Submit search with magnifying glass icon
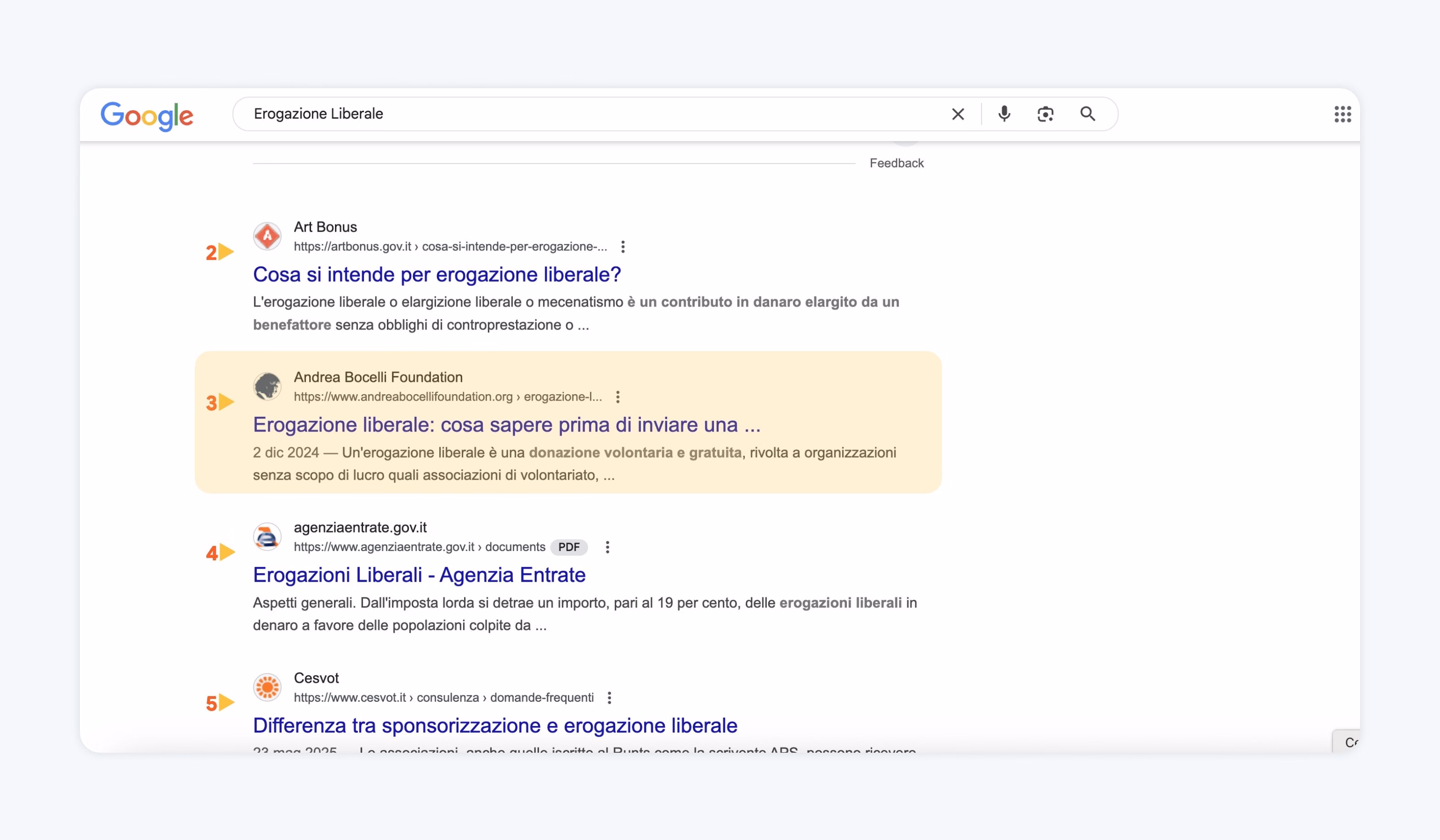The height and width of the screenshot is (840, 1440). 1088,114
